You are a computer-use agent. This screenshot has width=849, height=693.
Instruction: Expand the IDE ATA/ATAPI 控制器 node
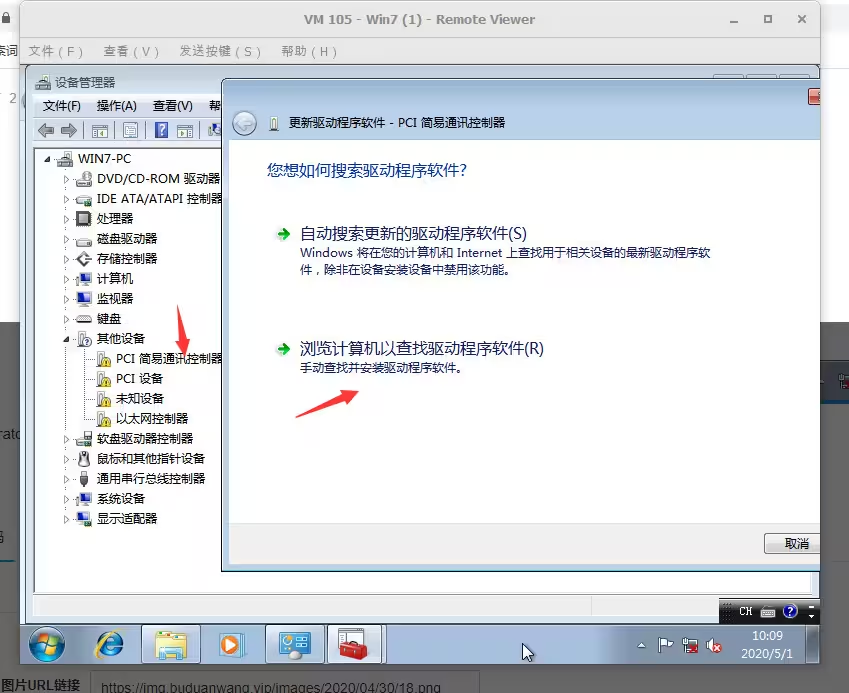66,199
